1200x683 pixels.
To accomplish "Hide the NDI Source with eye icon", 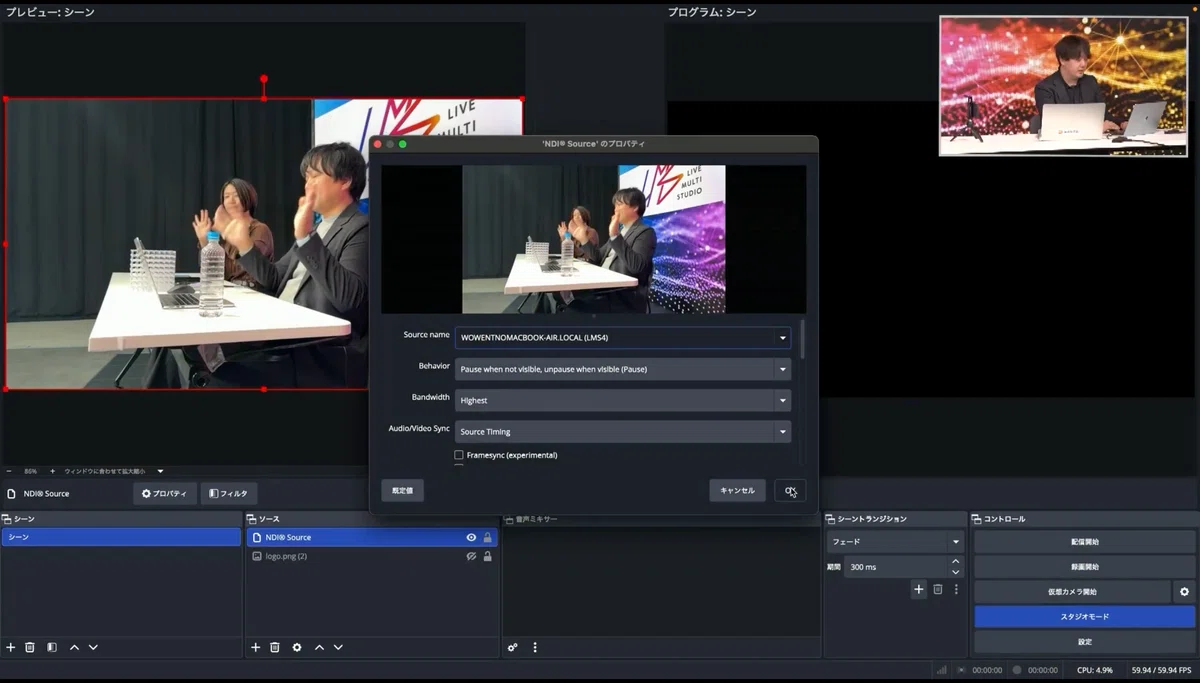I will tap(471, 537).
